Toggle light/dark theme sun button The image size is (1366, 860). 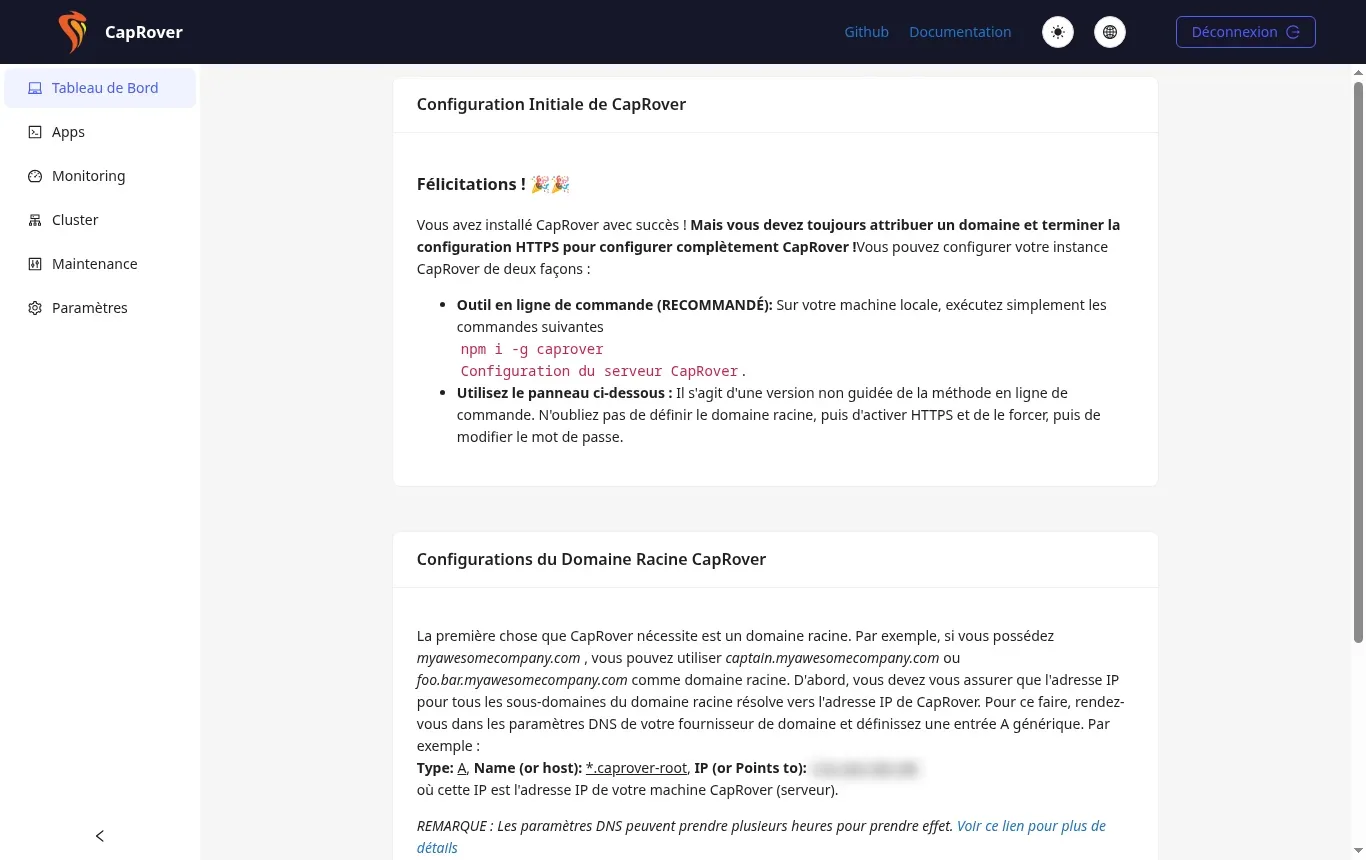pyautogui.click(x=1058, y=32)
